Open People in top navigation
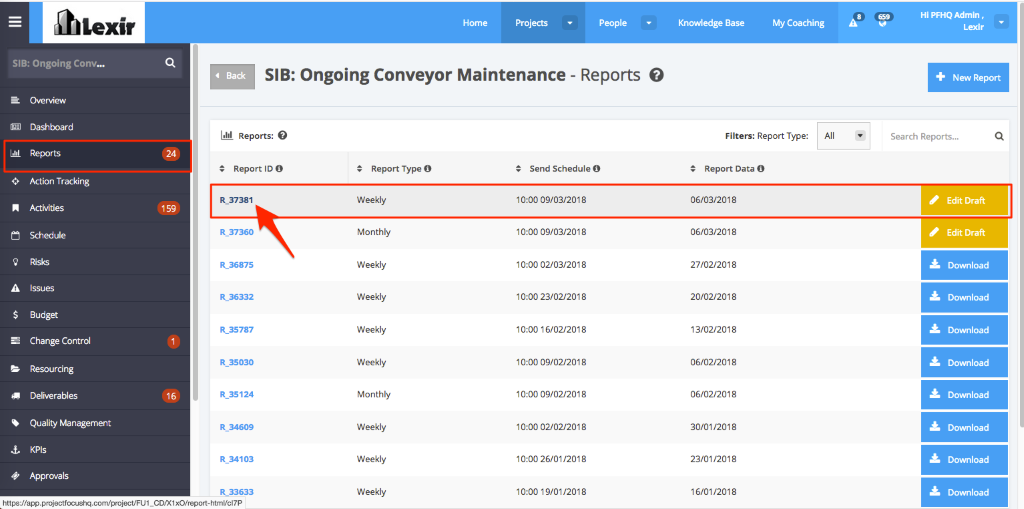 613,23
